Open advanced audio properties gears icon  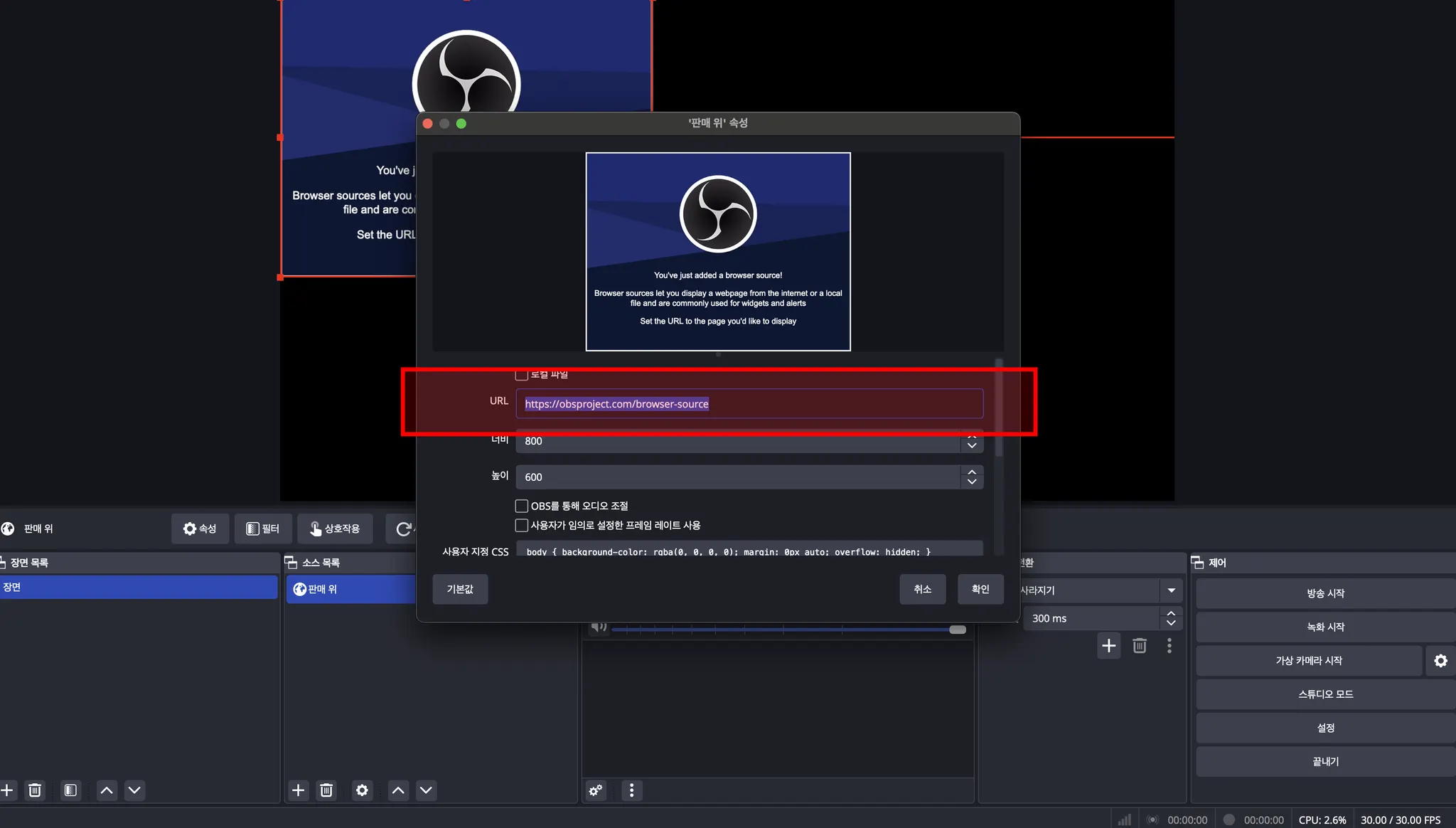(x=596, y=790)
